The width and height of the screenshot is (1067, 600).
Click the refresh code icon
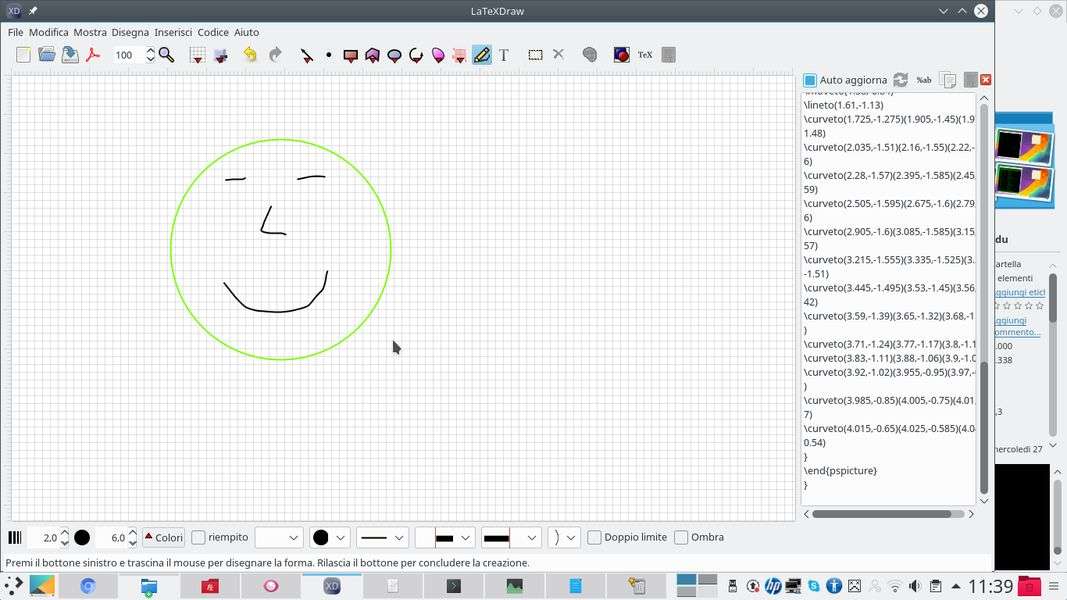[900, 80]
